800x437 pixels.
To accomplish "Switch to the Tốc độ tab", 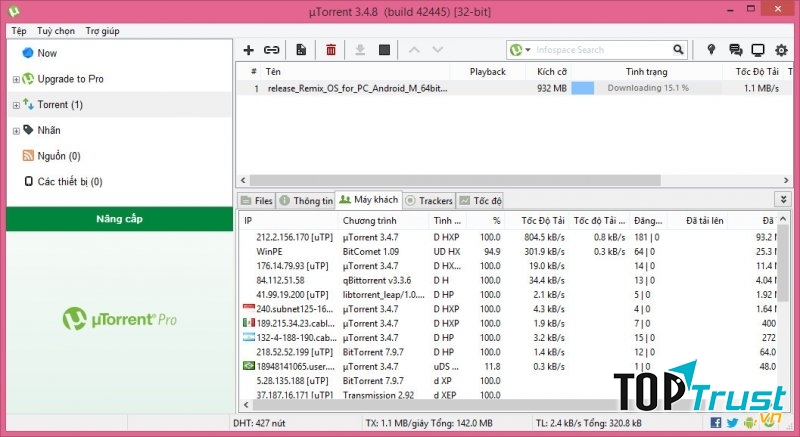I will pos(481,201).
